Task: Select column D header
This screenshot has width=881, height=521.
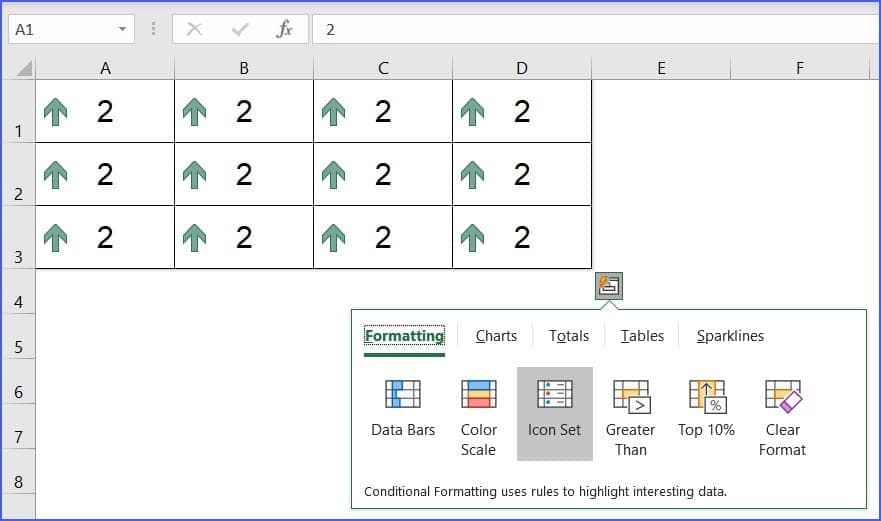Action: (522, 69)
